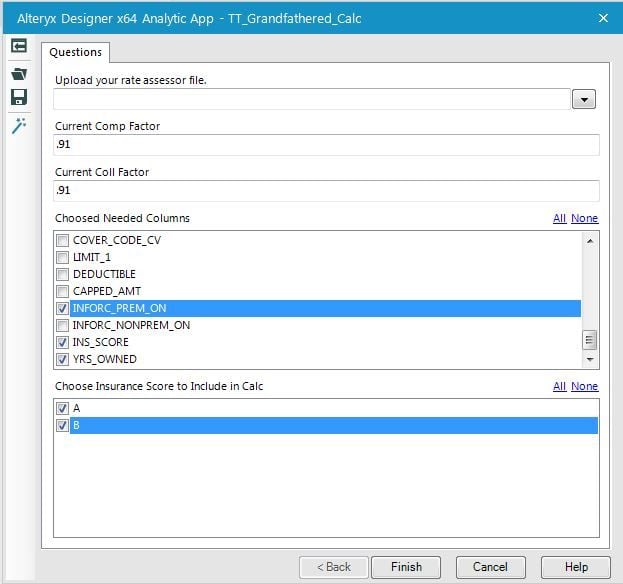Check the DEDUCTIBLE checkbox

pyautogui.click(x=62, y=275)
